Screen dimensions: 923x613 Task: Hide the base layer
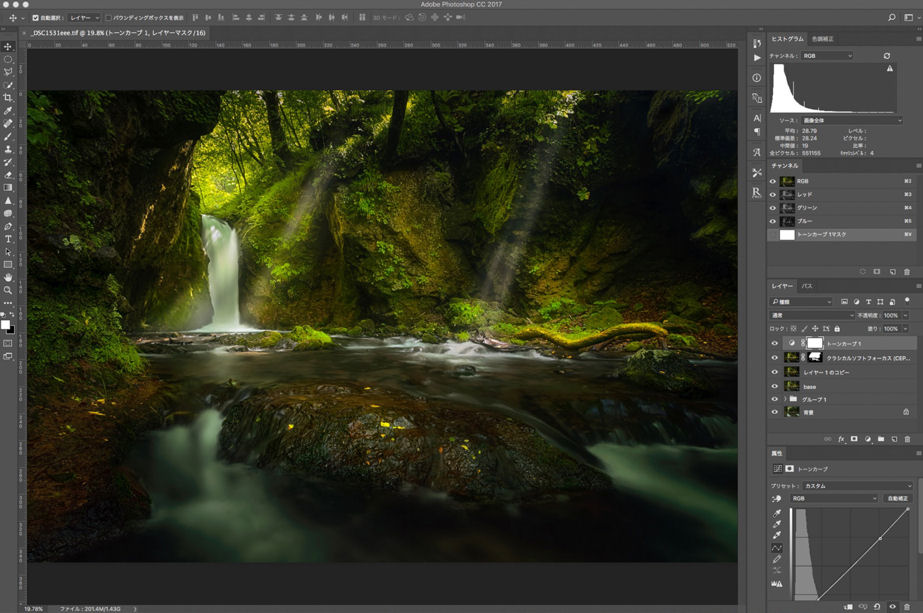tap(774, 385)
